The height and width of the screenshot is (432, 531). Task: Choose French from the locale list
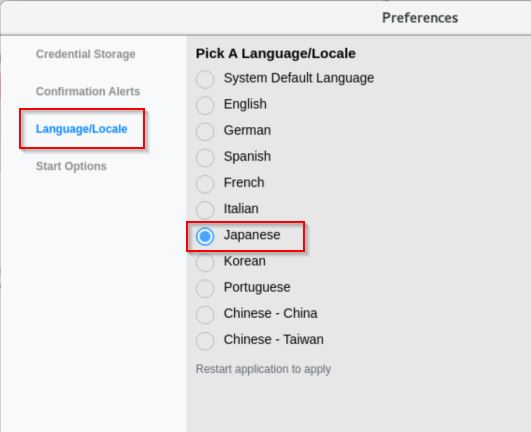[x=205, y=184]
